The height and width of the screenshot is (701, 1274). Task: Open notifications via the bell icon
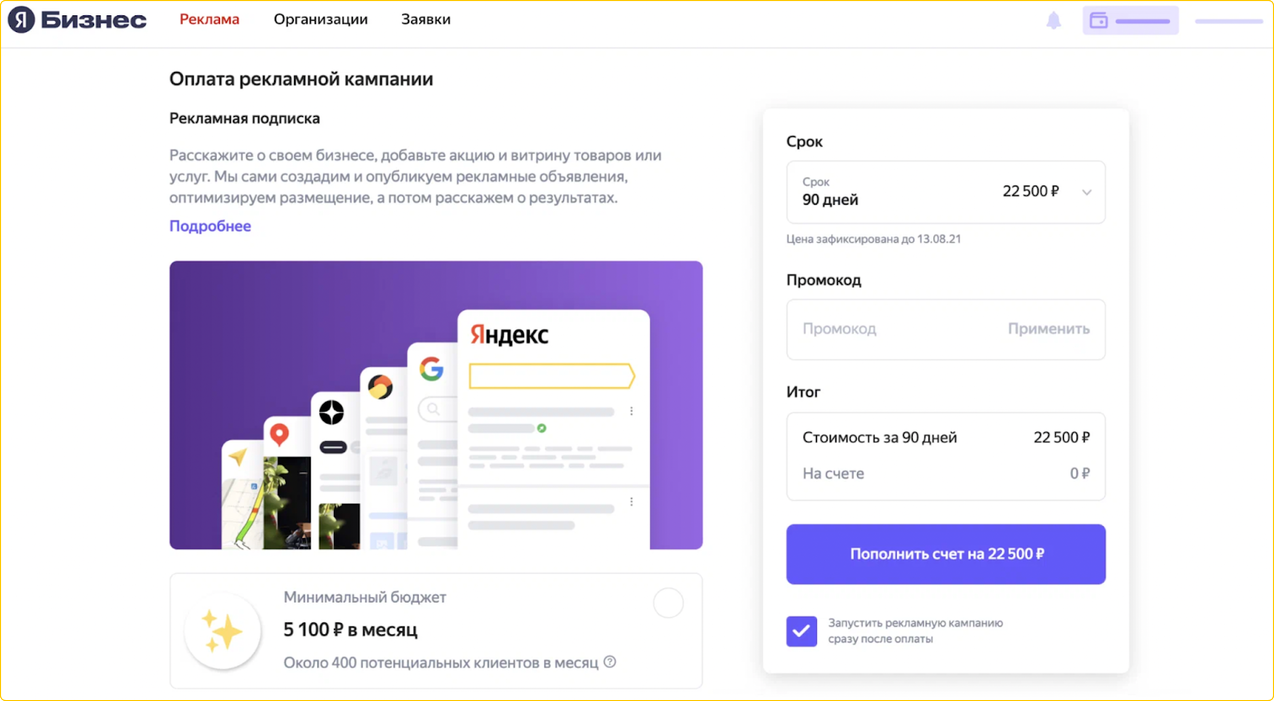(x=1053, y=18)
